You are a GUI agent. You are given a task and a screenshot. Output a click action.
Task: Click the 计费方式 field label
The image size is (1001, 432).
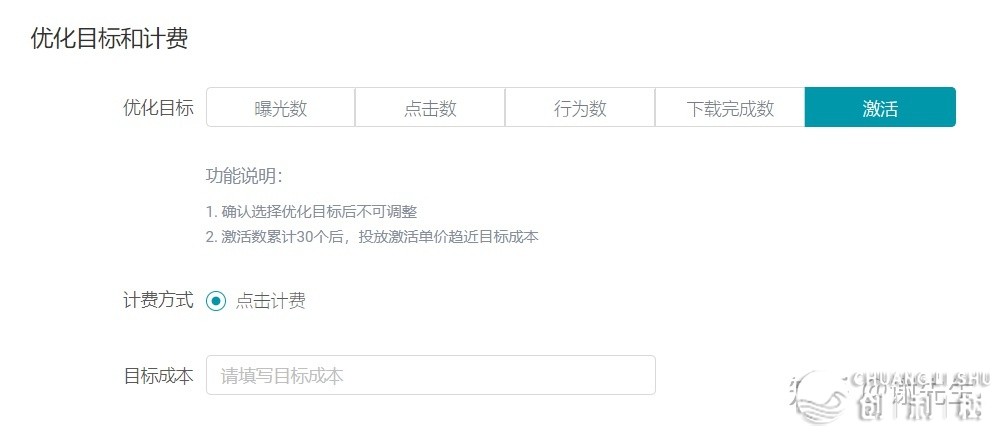pos(158,301)
